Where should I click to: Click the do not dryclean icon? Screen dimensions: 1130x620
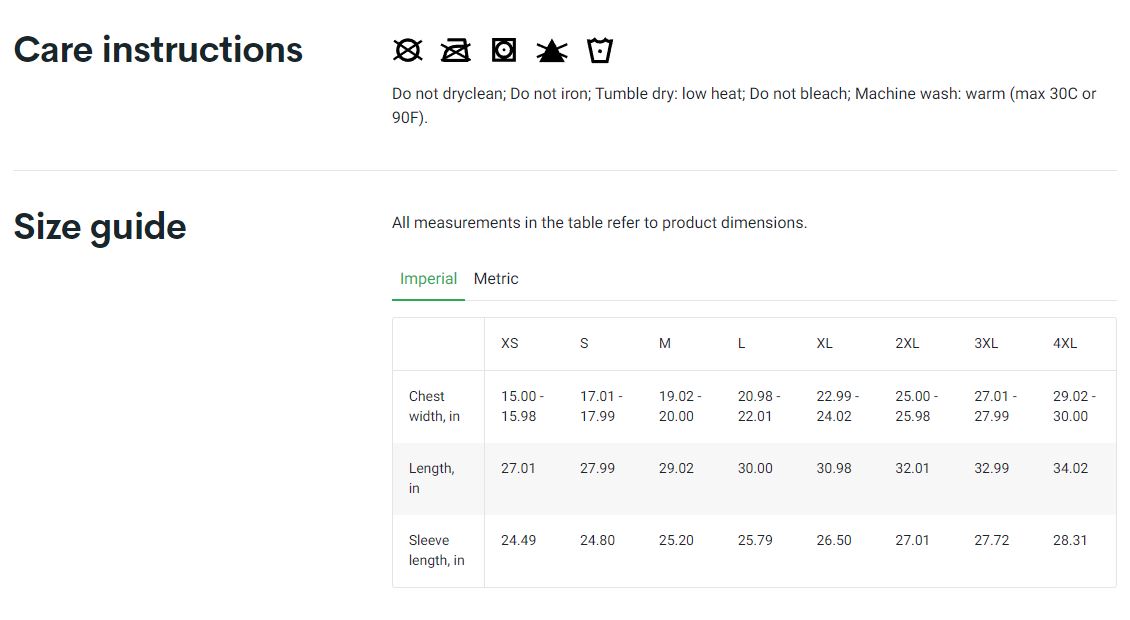tap(407, 50)
